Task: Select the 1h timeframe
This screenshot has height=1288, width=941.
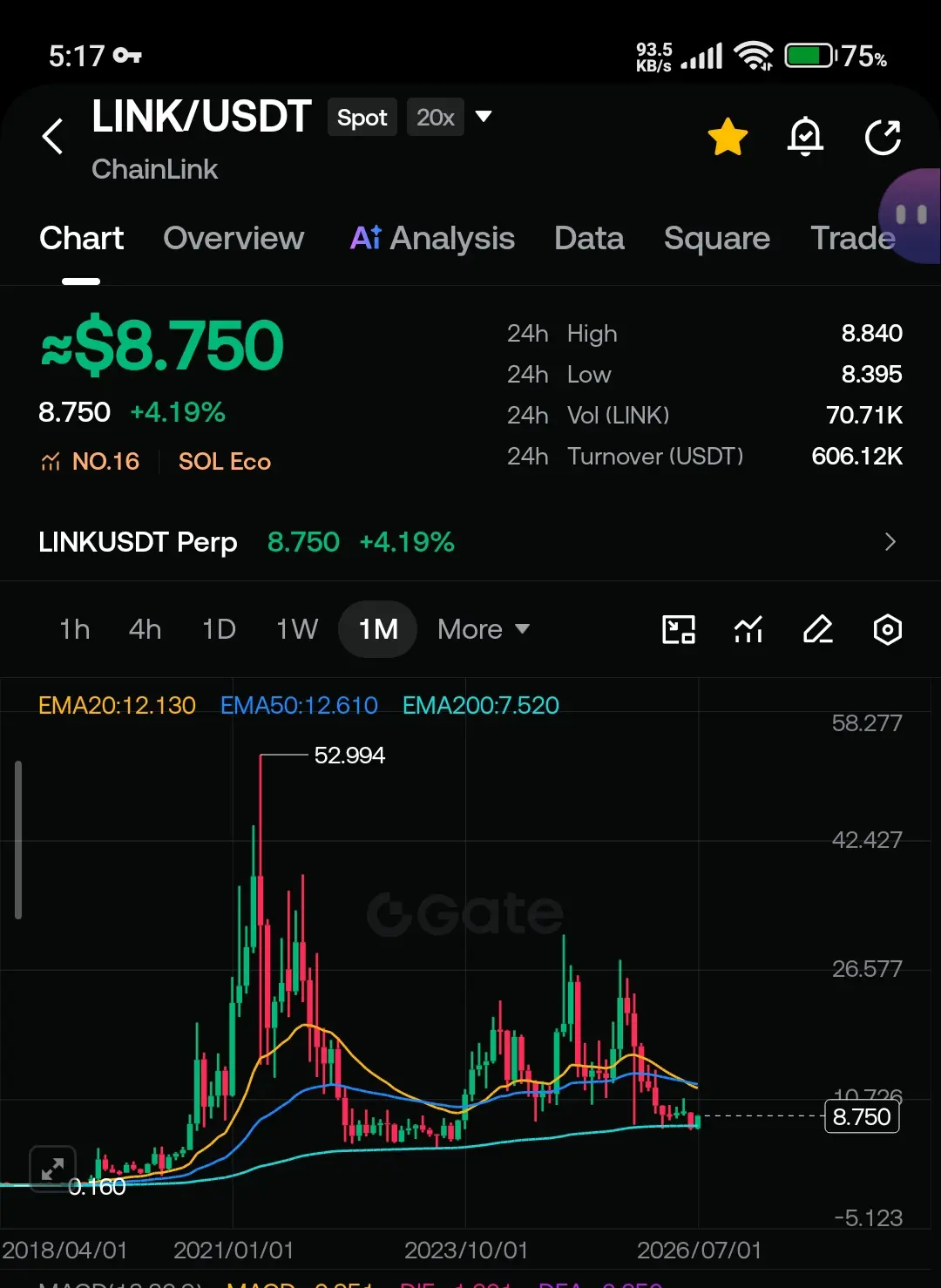Action: click(x=75, y=629)
